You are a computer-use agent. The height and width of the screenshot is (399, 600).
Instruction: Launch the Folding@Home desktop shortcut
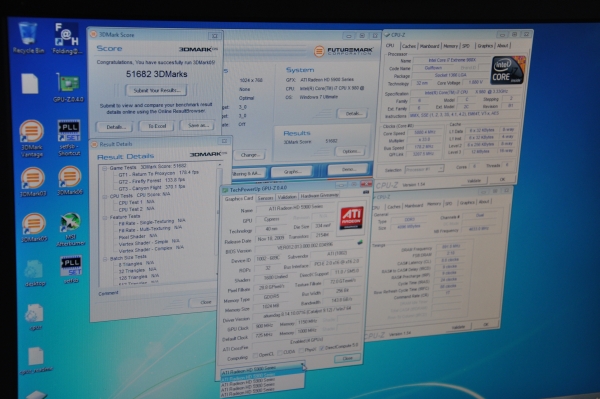point(67,38)
